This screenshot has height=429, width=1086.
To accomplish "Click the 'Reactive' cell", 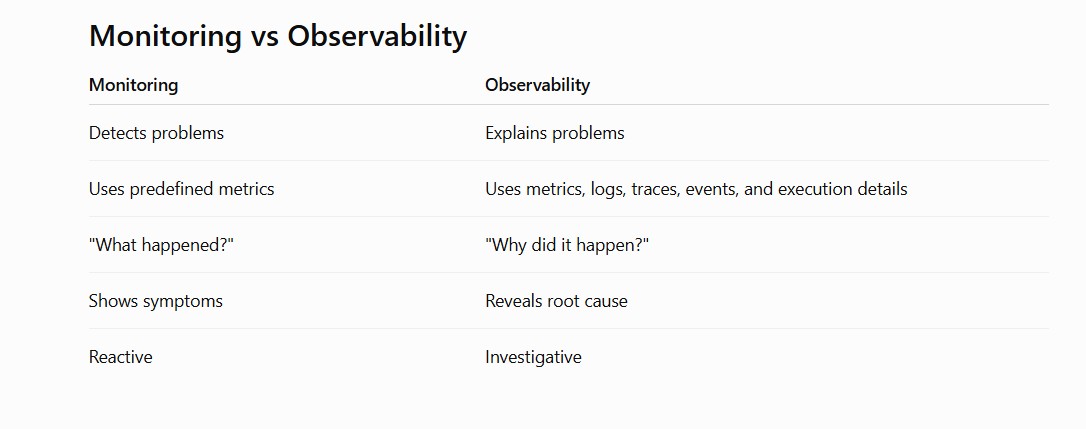I will [x=121, y=357].
